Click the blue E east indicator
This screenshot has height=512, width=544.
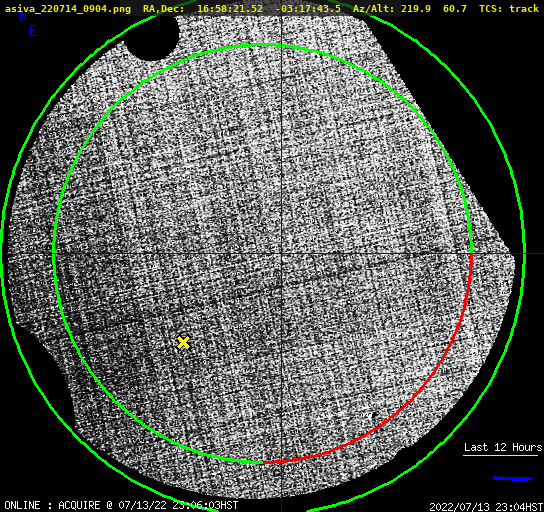(33, 31)
